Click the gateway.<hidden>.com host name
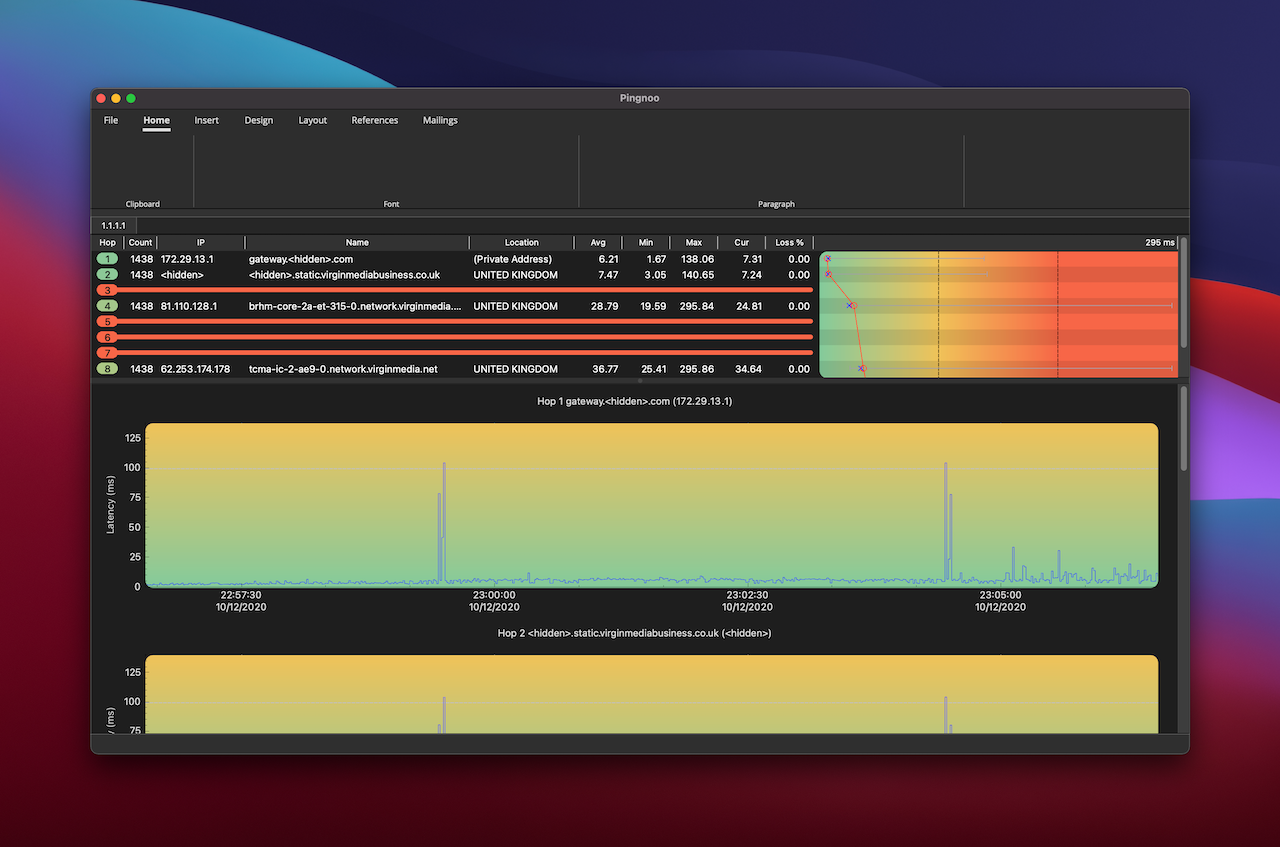1280x847 pixels. tap(301, 259)
